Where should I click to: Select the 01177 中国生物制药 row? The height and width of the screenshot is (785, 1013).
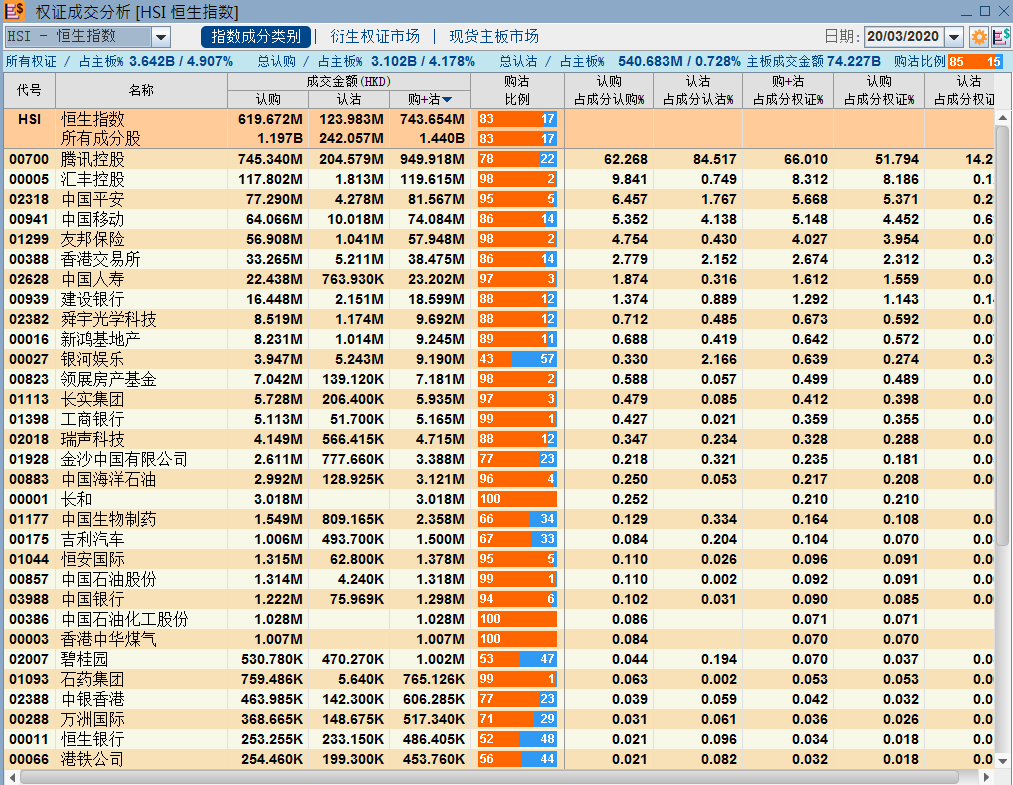499,519
